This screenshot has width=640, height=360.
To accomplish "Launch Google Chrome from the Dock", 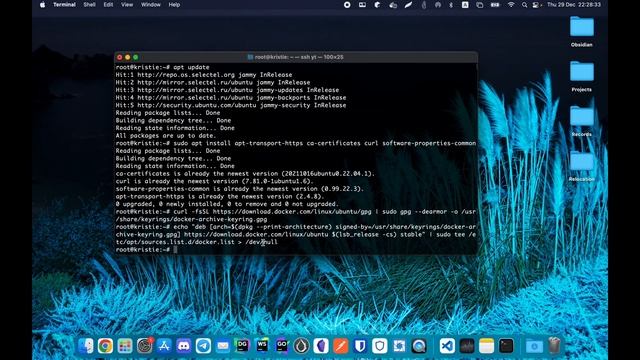I will coord(105,346).
